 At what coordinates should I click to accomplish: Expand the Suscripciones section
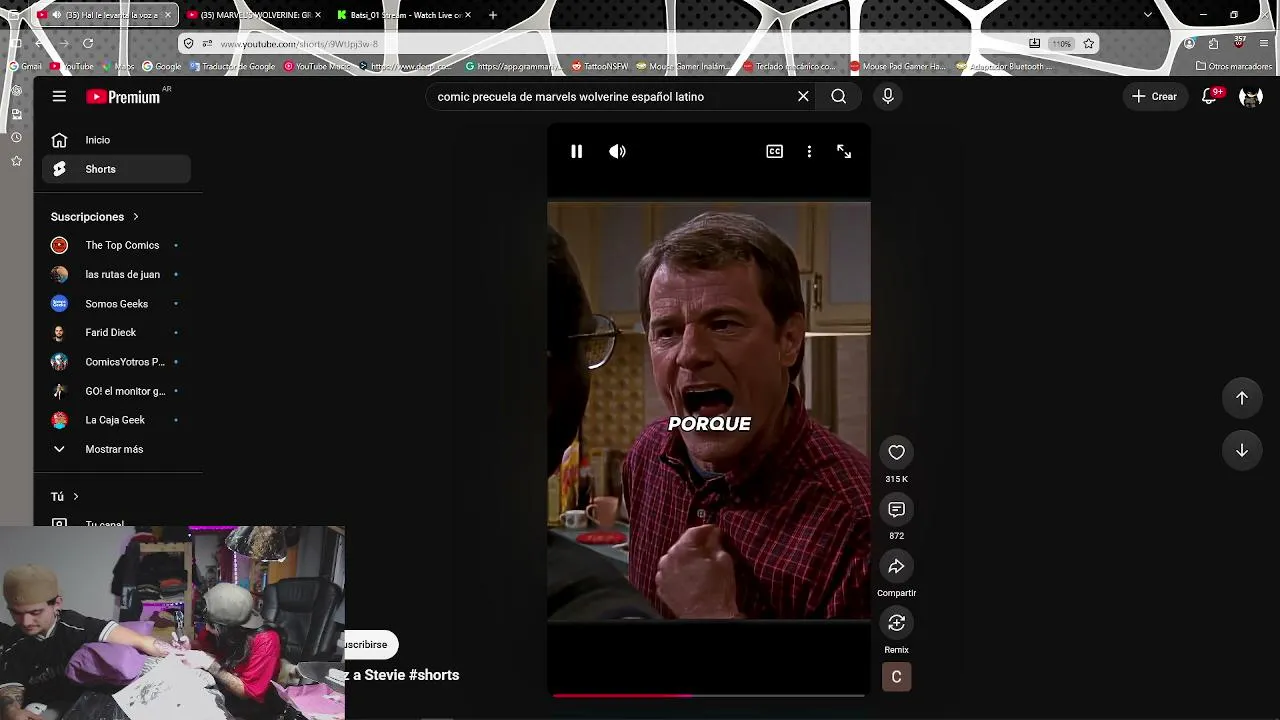click(95, 217)
